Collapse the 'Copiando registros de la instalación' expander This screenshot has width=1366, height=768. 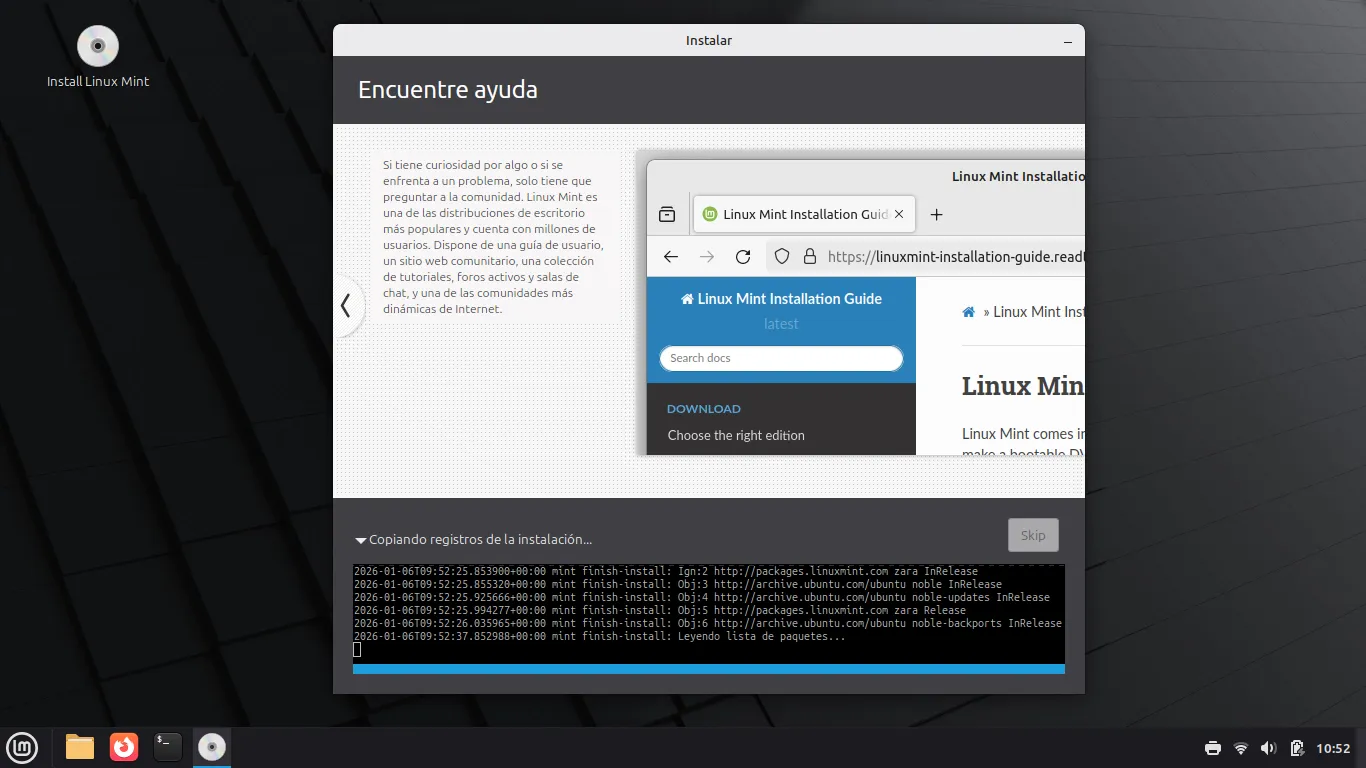361,540
